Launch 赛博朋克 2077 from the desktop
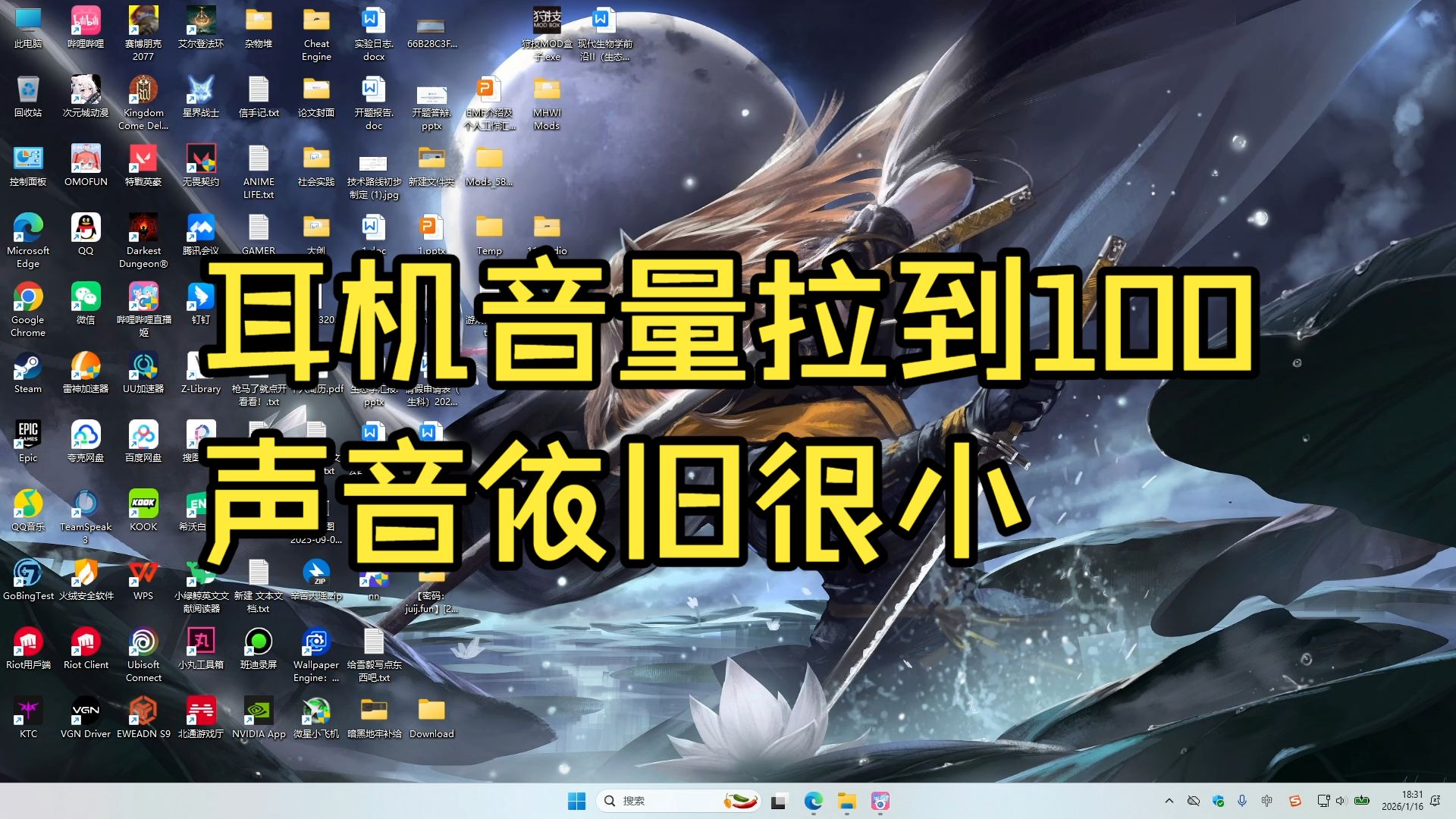Image resolution: width=1456 pixels, height=819 pixels. tap(143, 34)
